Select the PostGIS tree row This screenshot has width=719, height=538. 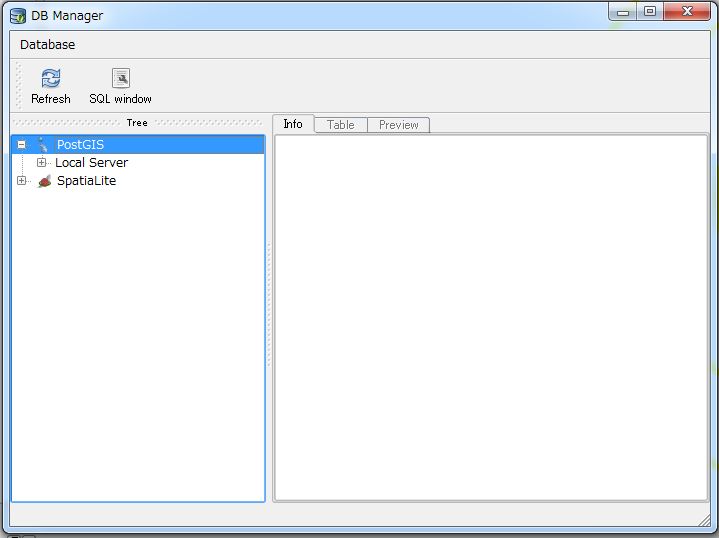(x=138, y=144)
